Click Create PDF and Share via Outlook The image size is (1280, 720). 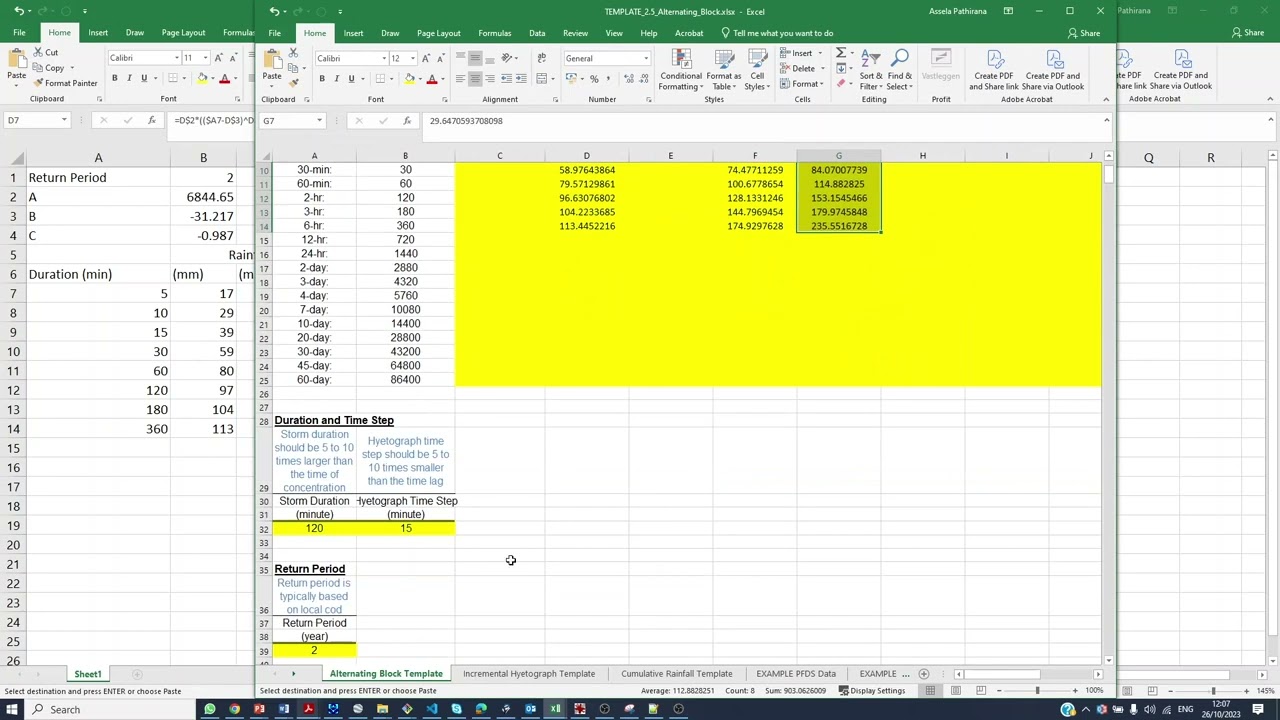click(x=1052, y=69)
